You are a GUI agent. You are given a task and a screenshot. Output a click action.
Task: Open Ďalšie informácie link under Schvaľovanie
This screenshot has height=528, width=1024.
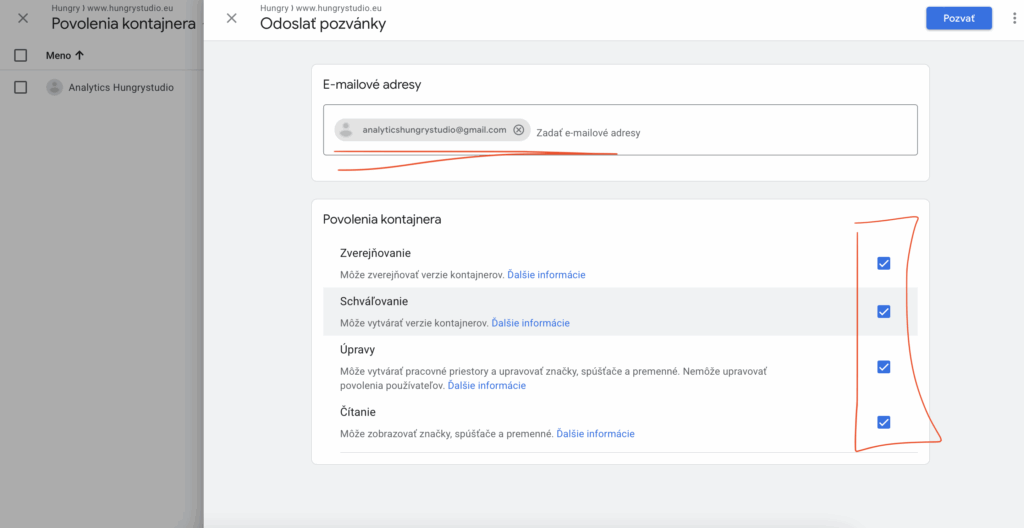[x=530, y=323]
